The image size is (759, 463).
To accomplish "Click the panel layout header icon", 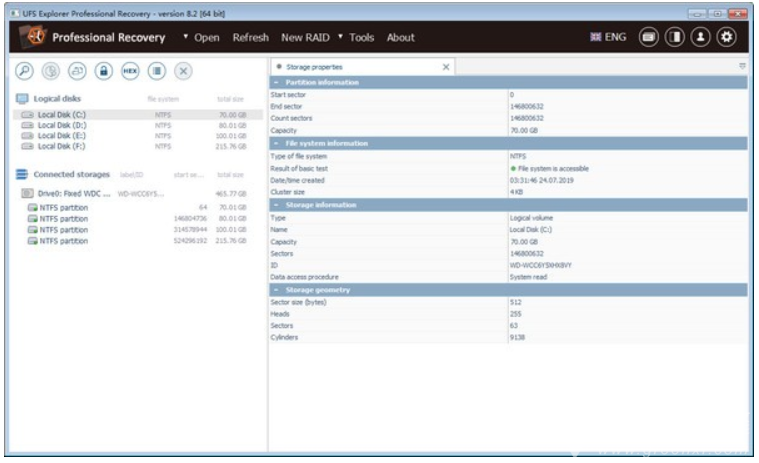I will pyautogui.click(x=675, y=37).
